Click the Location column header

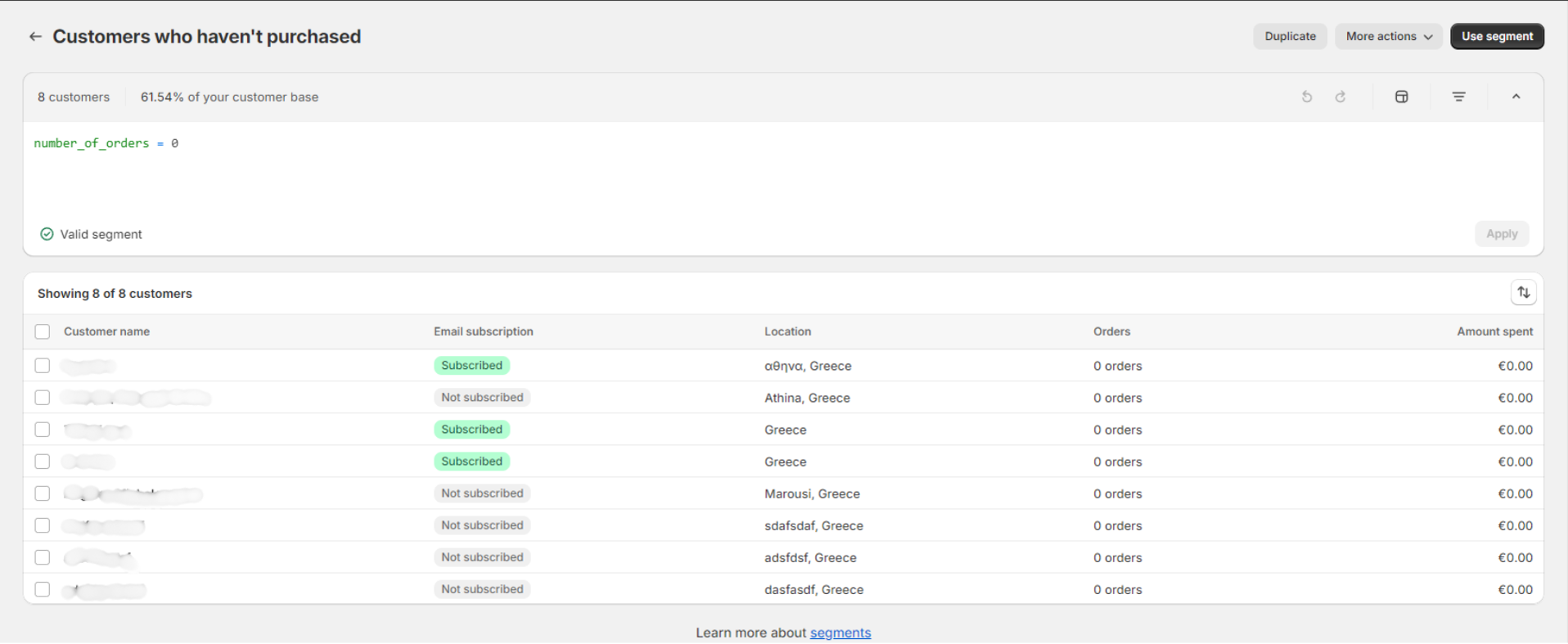(x=787, y=331)
